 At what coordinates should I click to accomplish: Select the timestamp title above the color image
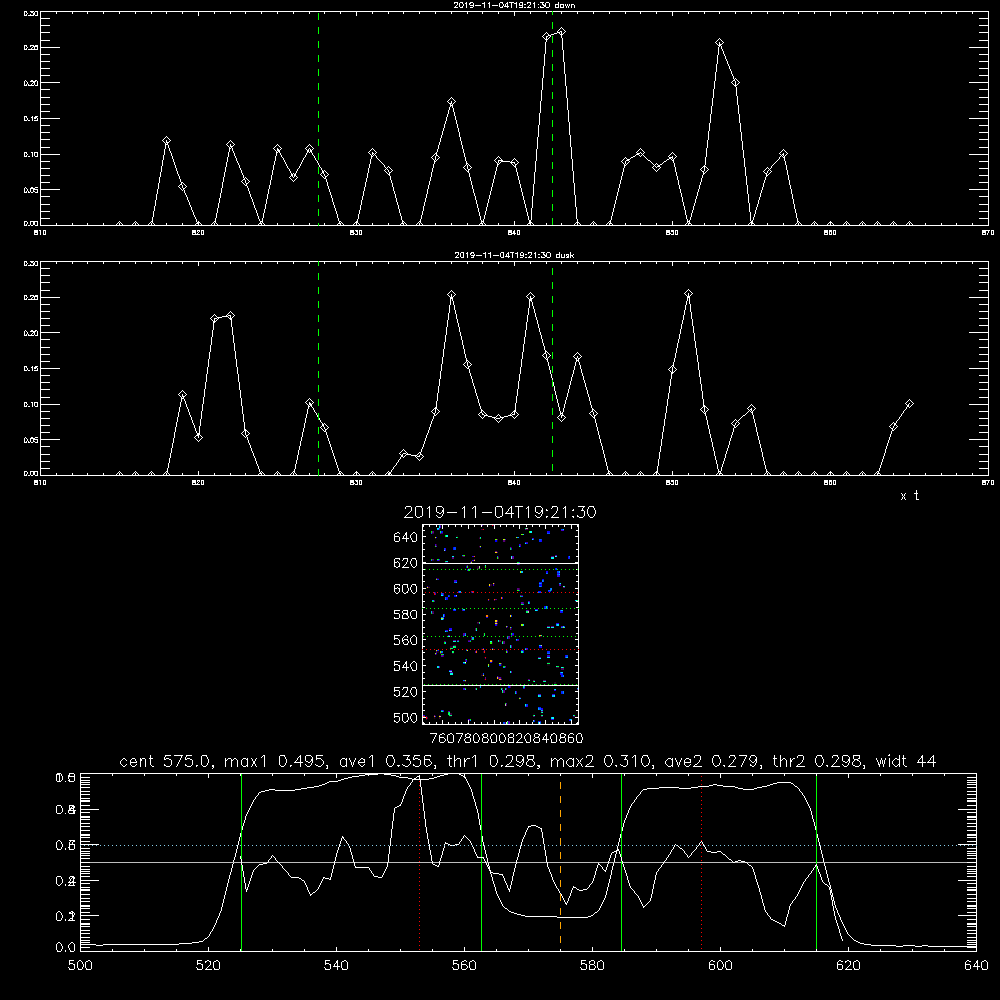point(500,512)
